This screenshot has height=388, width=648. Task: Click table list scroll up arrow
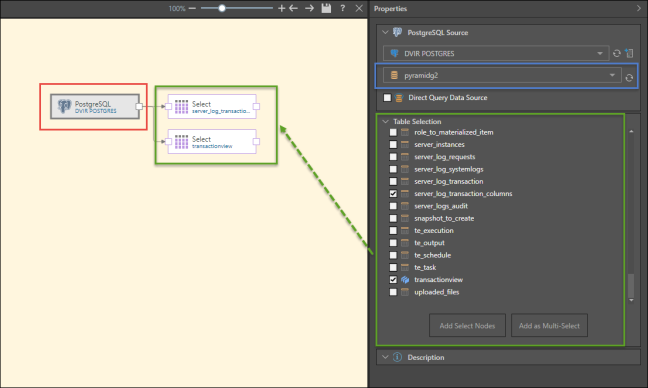(631, 131)
